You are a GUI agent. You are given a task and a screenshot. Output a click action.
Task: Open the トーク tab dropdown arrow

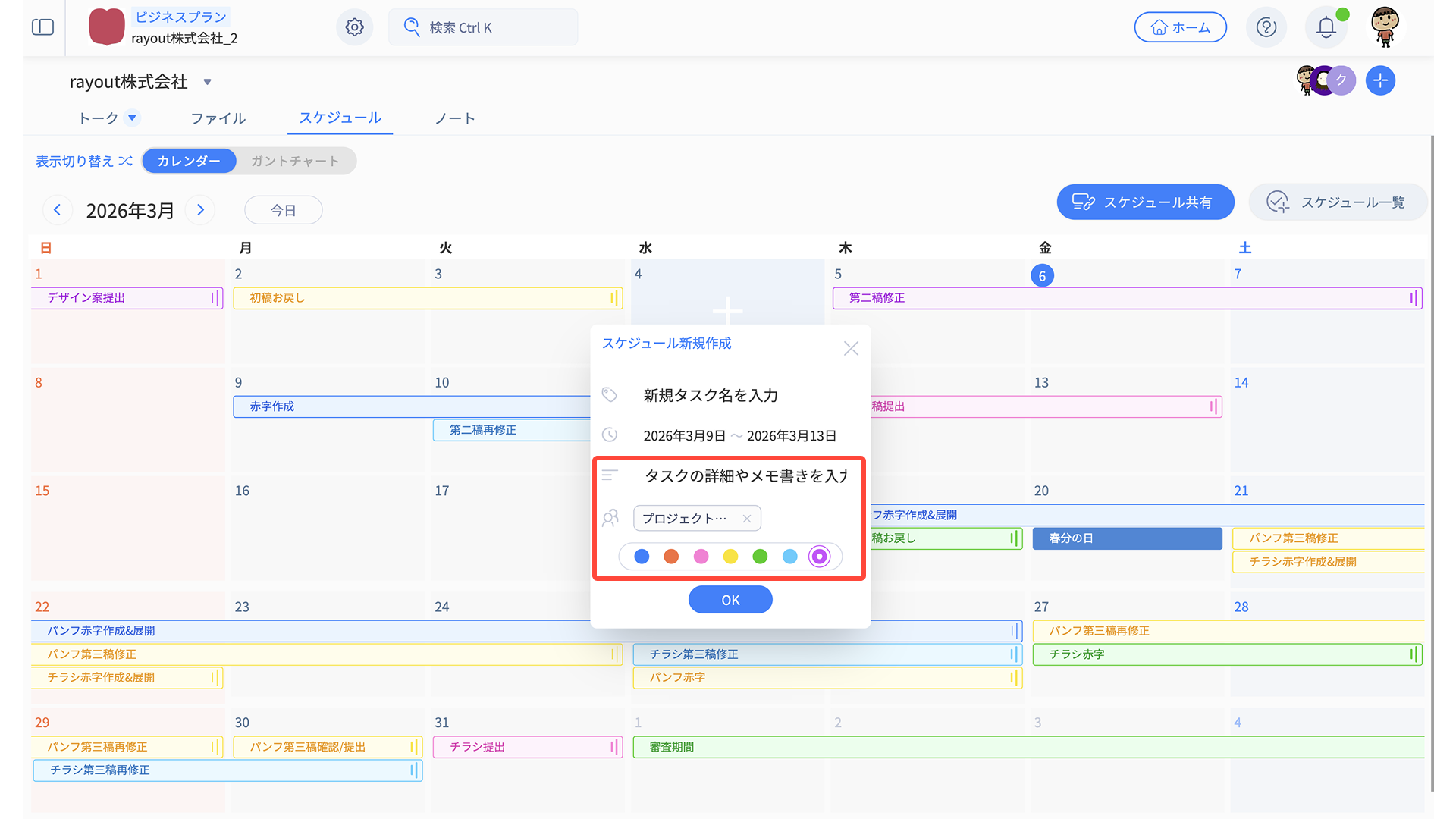(x=132, y=118)
